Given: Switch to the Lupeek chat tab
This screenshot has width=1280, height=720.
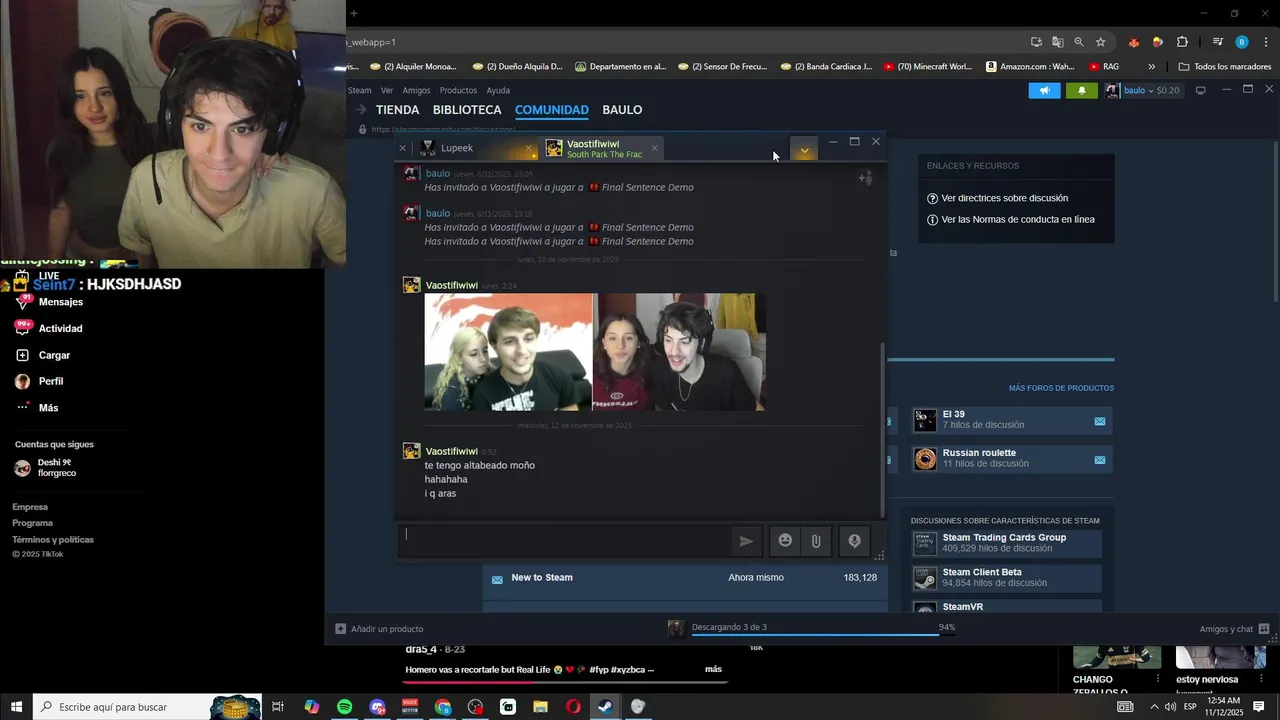Looking at the screenshot, I should [457, 148].
